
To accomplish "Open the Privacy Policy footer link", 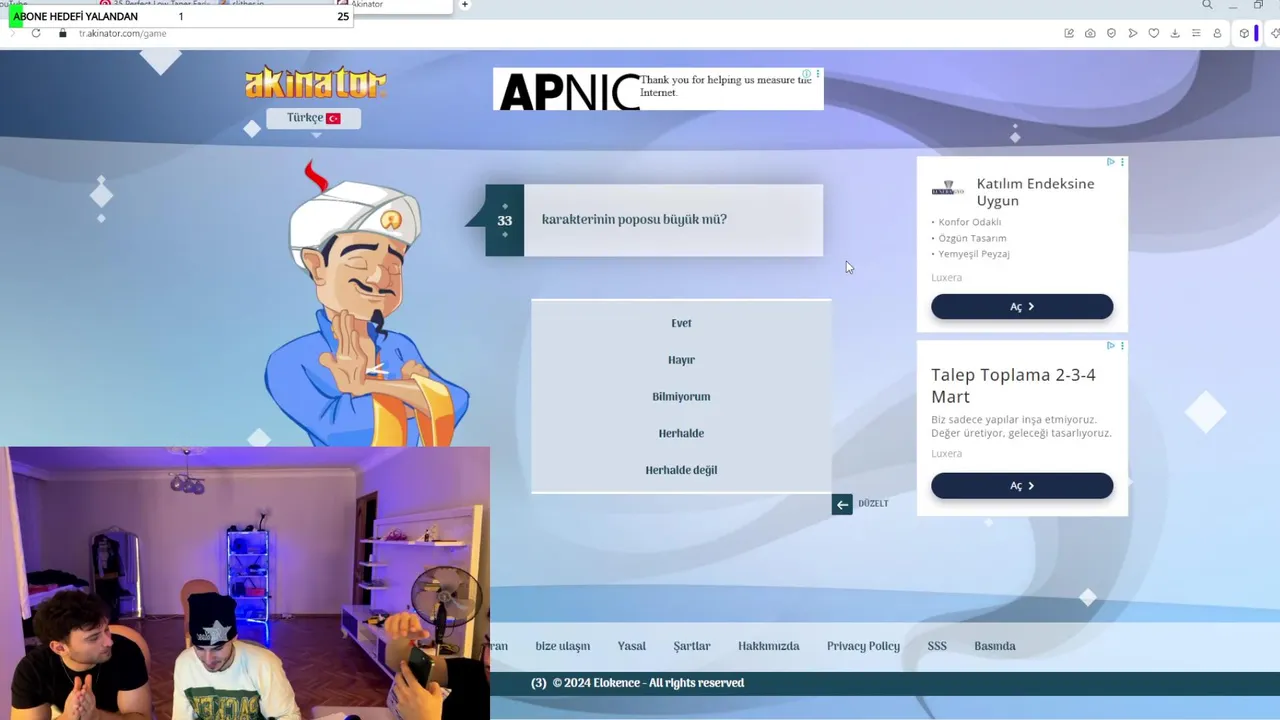I will coord(864,646).
